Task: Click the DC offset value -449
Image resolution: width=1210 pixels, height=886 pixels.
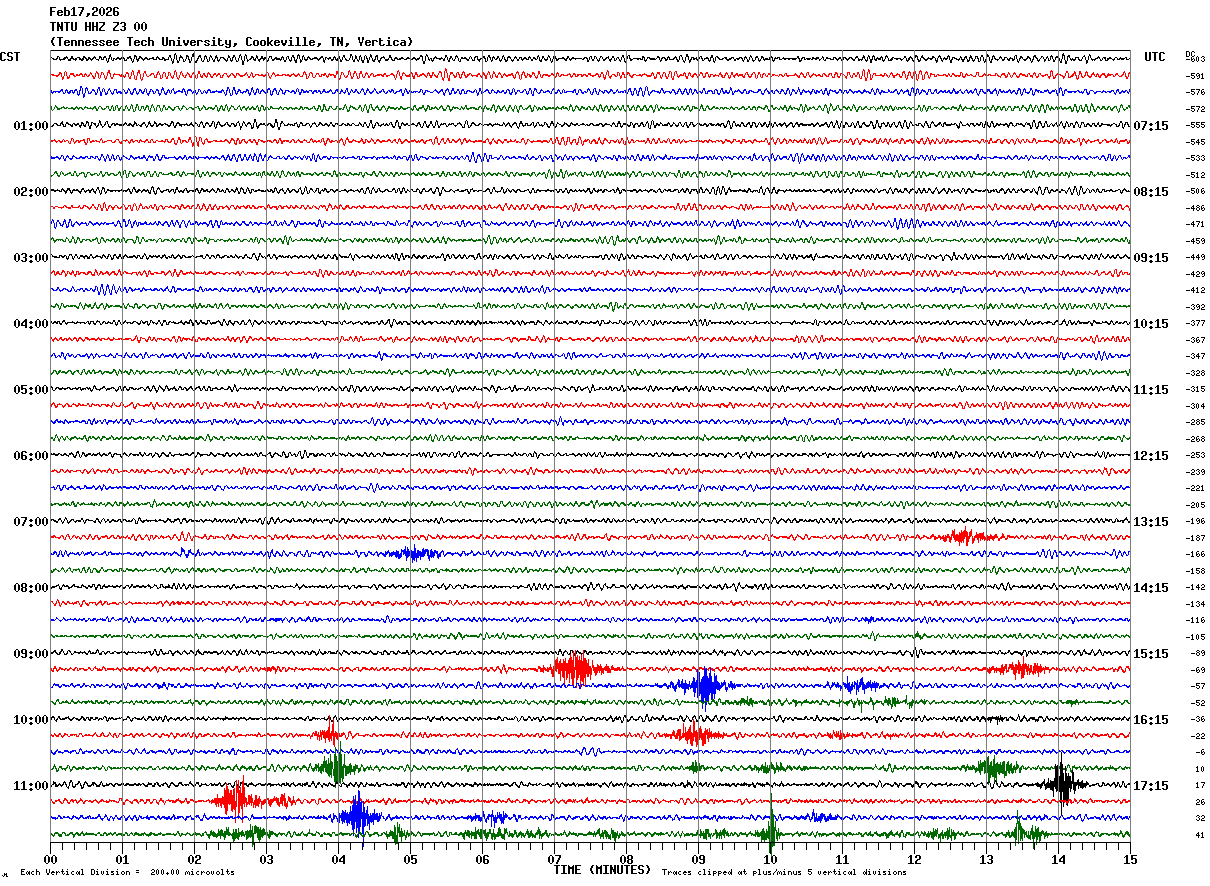Action: coord(1195,257)
